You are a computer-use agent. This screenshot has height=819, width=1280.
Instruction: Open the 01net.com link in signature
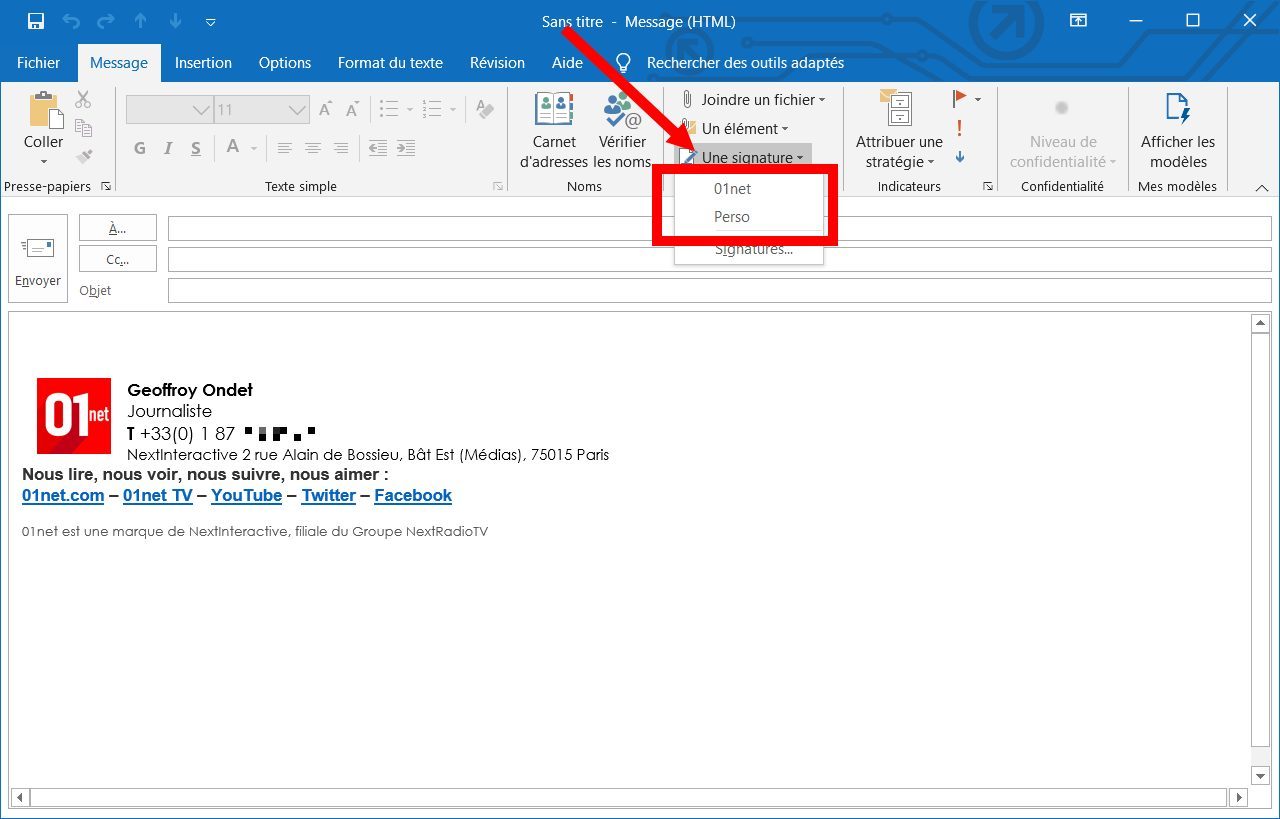click(x=63, y=495)
